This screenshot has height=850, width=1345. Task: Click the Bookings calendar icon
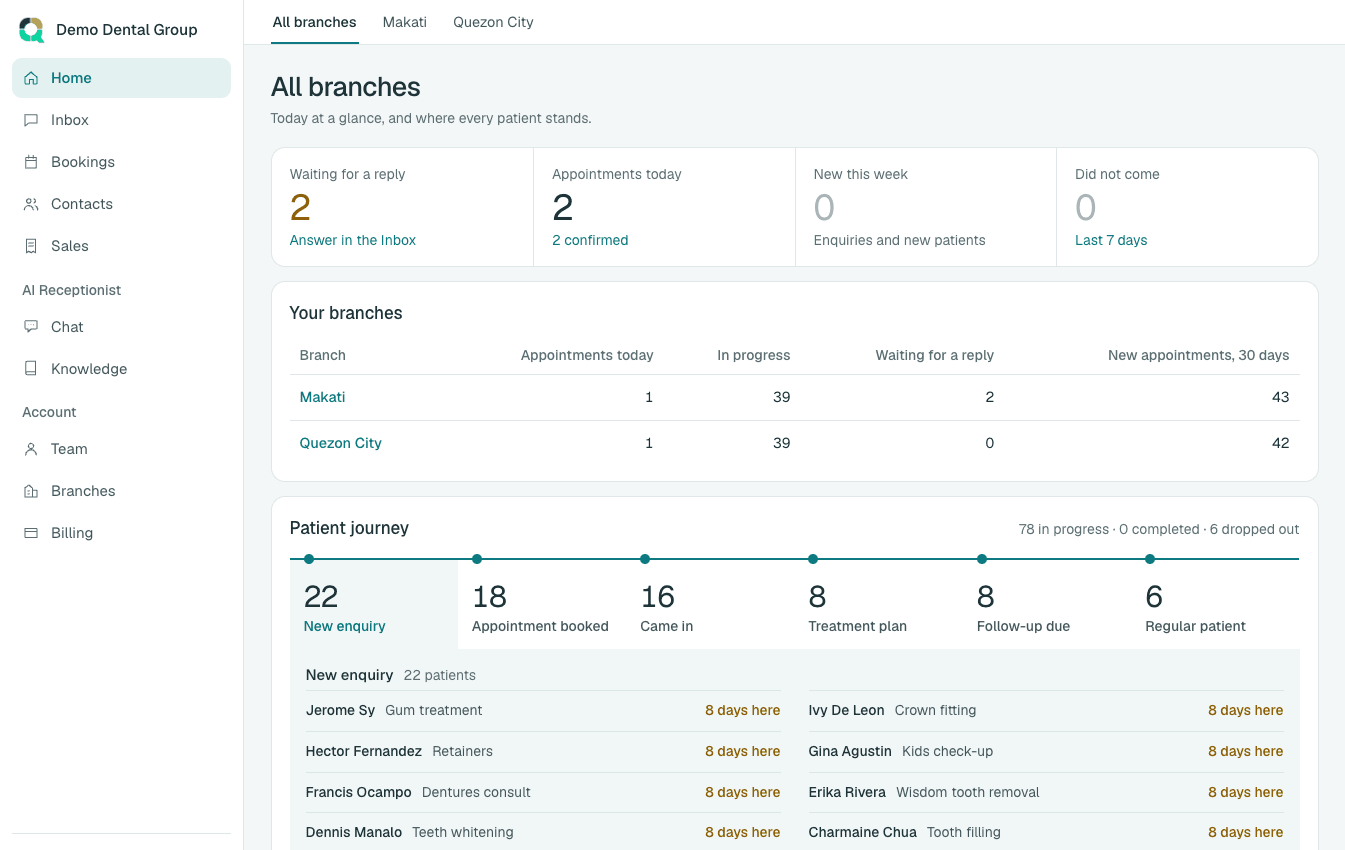pyautogui.click(x=31, y=162)
